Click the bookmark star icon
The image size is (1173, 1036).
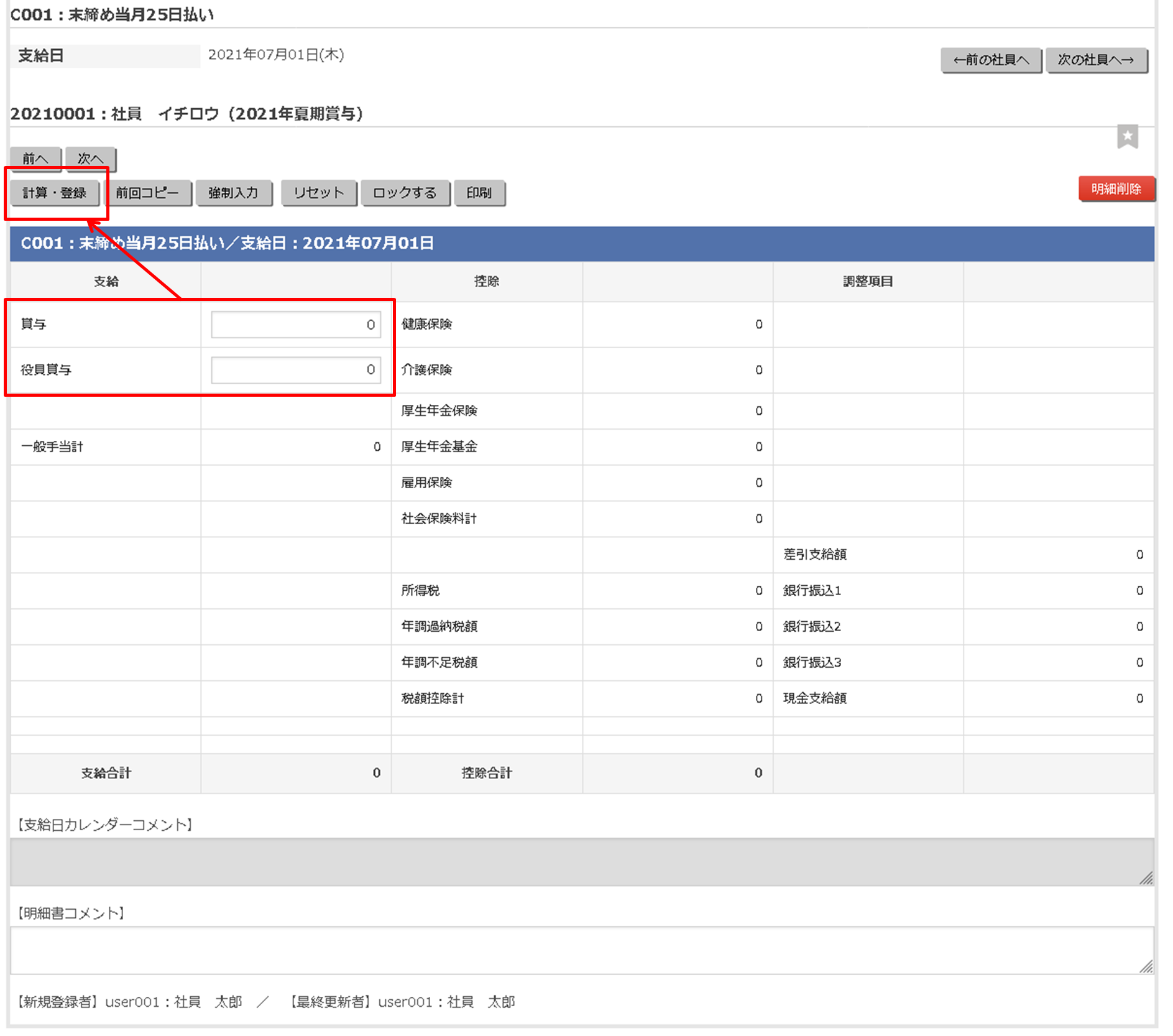click(1127, 136)
